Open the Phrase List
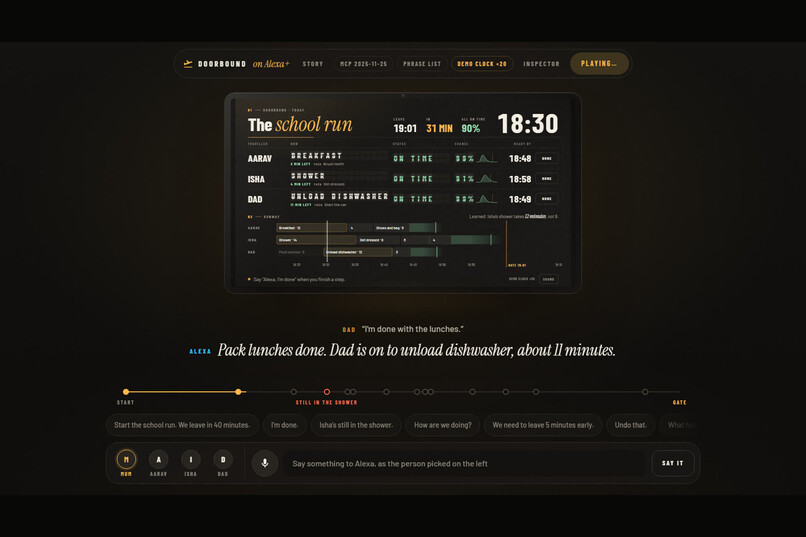Viewport: 806px width, 537px height. (x=422, y=64)
